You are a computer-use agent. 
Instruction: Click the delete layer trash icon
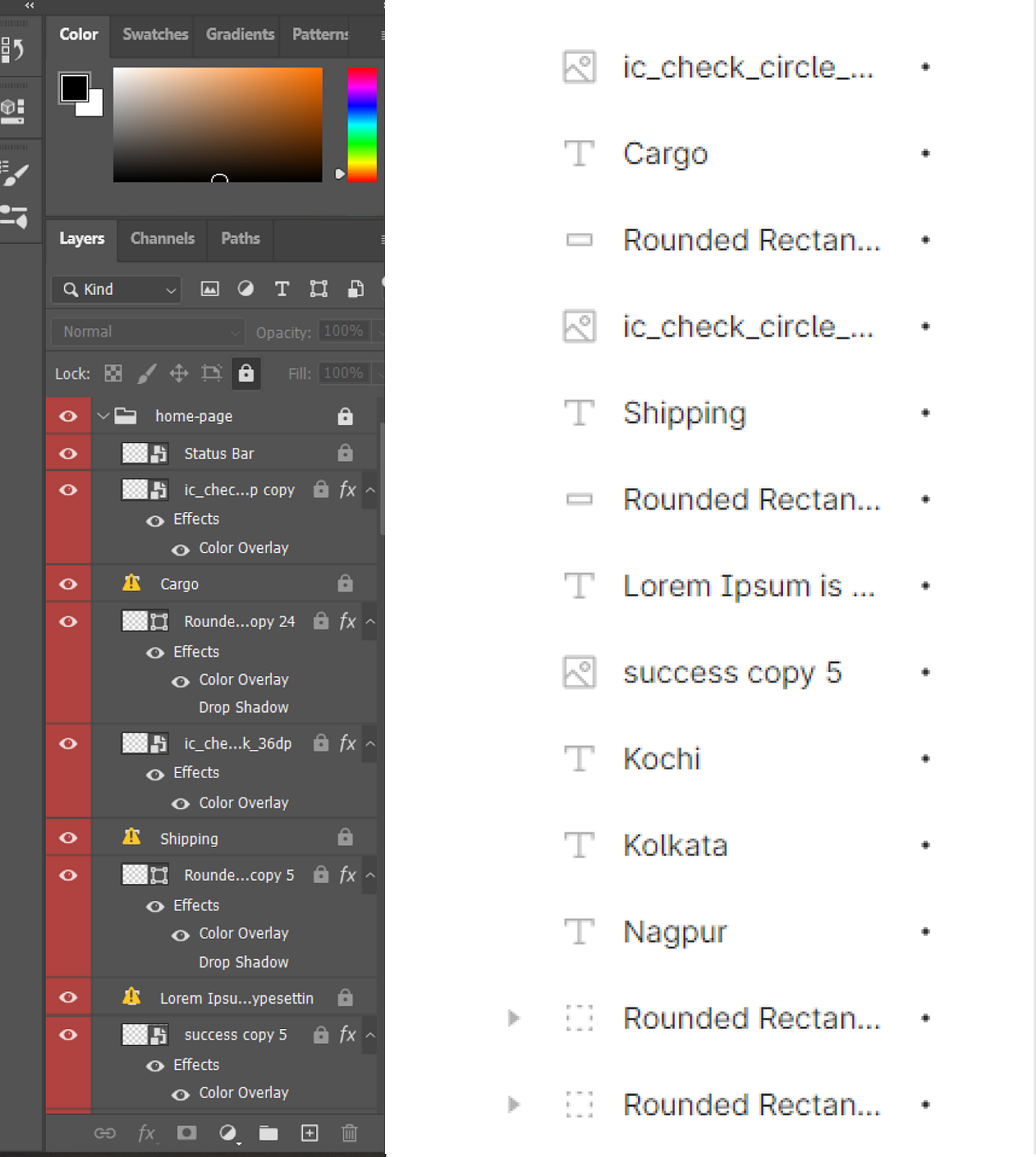click(x=349, y=1133)
